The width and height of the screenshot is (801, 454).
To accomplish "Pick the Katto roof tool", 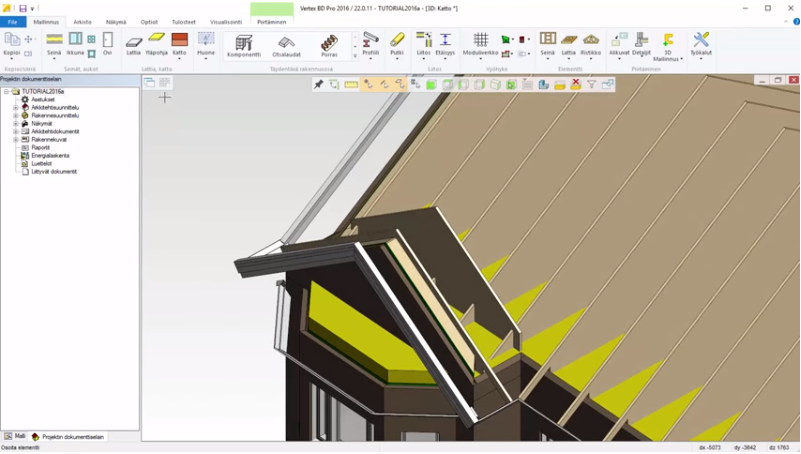I will [x=179, y=43].
